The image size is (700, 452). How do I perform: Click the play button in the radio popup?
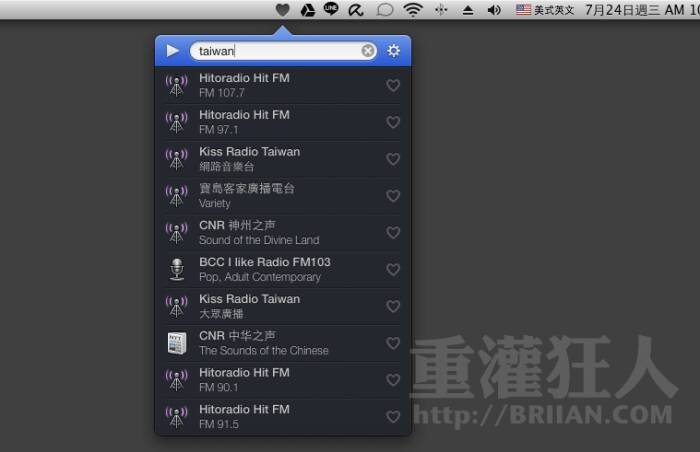[x=172, y=51]
